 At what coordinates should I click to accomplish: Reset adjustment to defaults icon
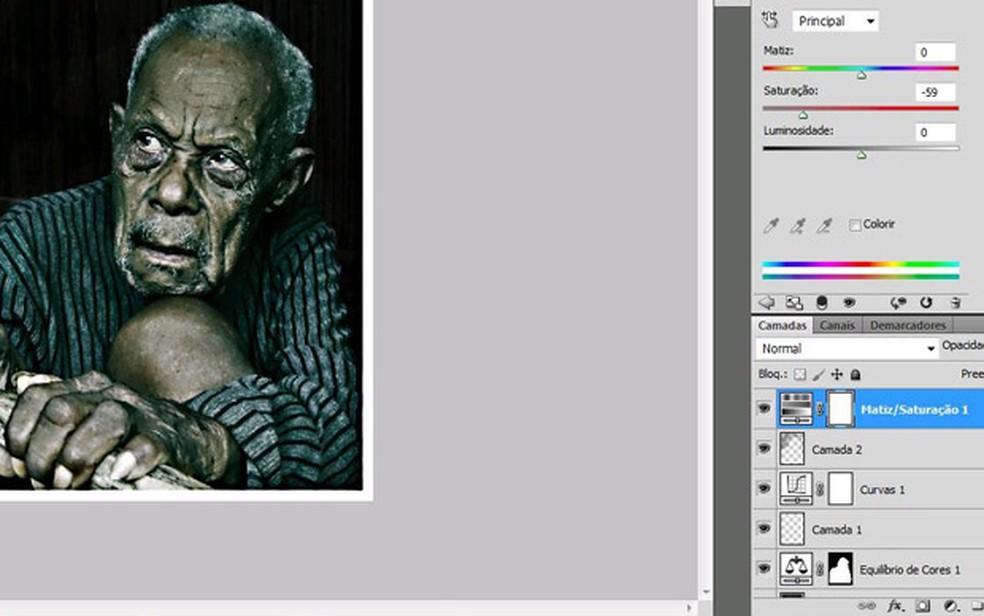(926, 302)
